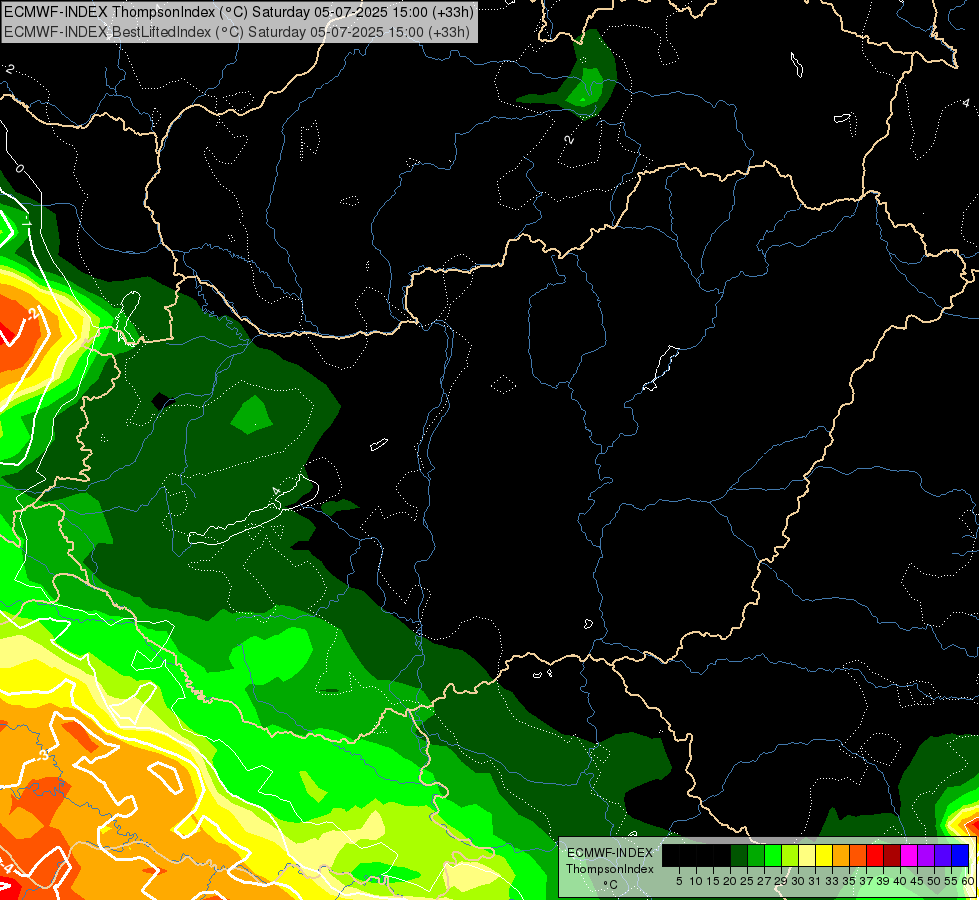The width and height of the screenshot is (979, 900).
Task: Click legend tick value 37
Action: [866, 881]
